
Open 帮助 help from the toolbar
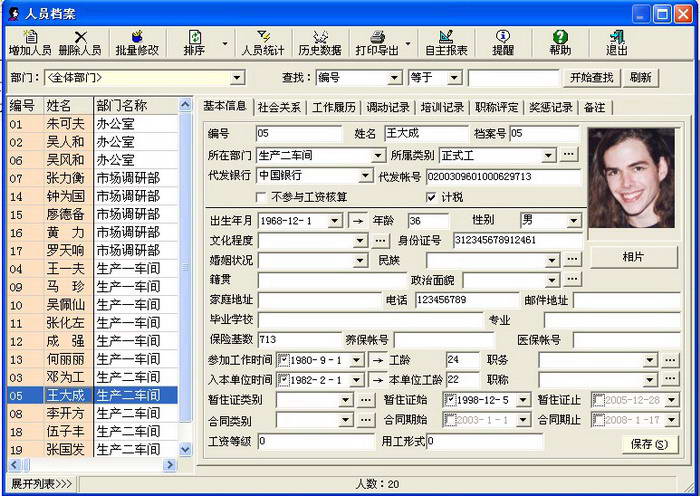[560, 43]
